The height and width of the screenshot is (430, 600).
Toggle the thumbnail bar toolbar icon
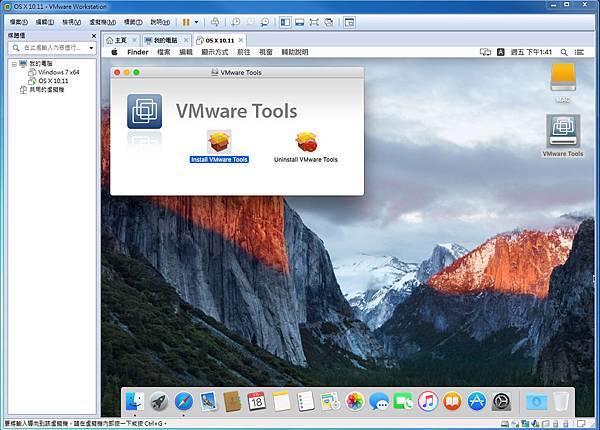click(300, 22)
